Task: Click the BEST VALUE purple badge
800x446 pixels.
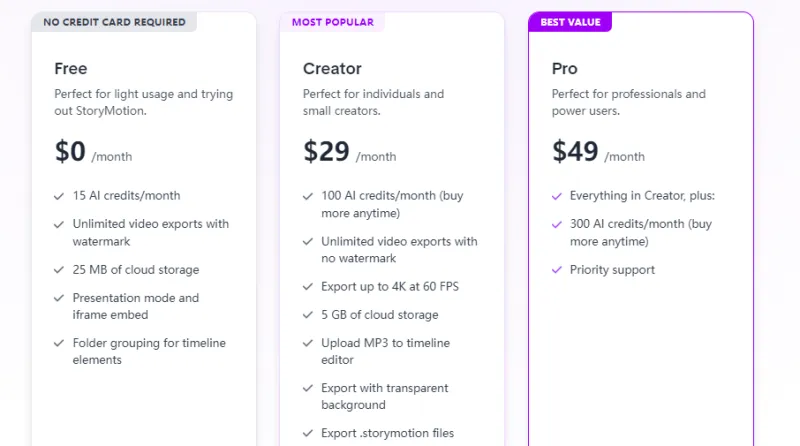Action: (x=570, y=22)
